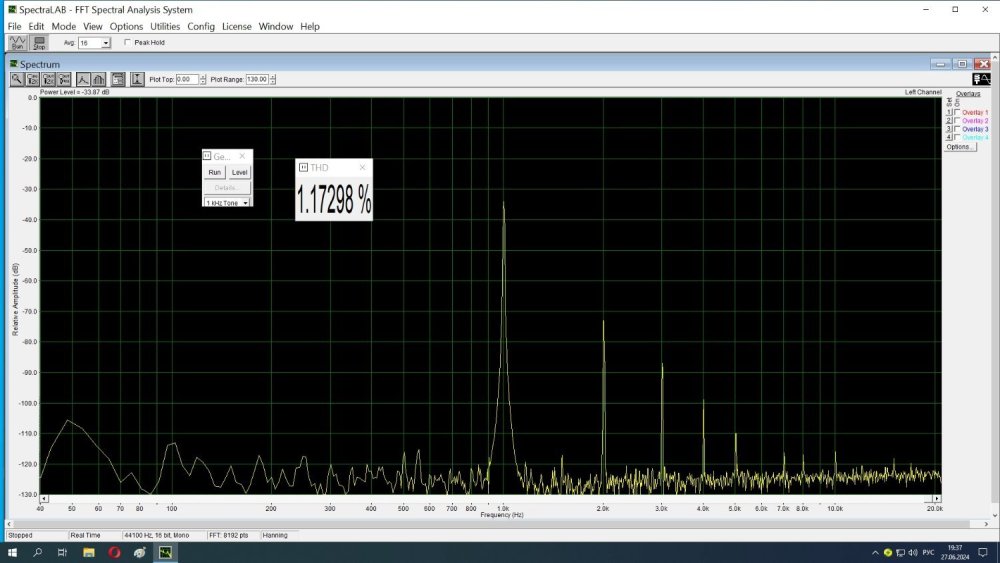The image size is (1000, 563).
Task: Click the horizontal frequency scrollbar right arrow
Action: point(937,498)
